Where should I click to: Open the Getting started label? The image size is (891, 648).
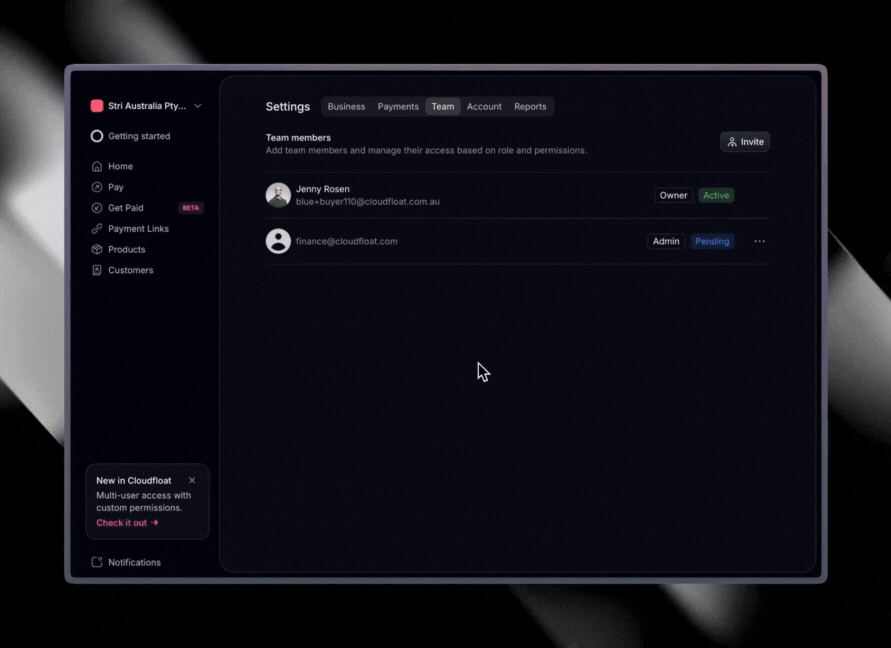click(139, 136)
